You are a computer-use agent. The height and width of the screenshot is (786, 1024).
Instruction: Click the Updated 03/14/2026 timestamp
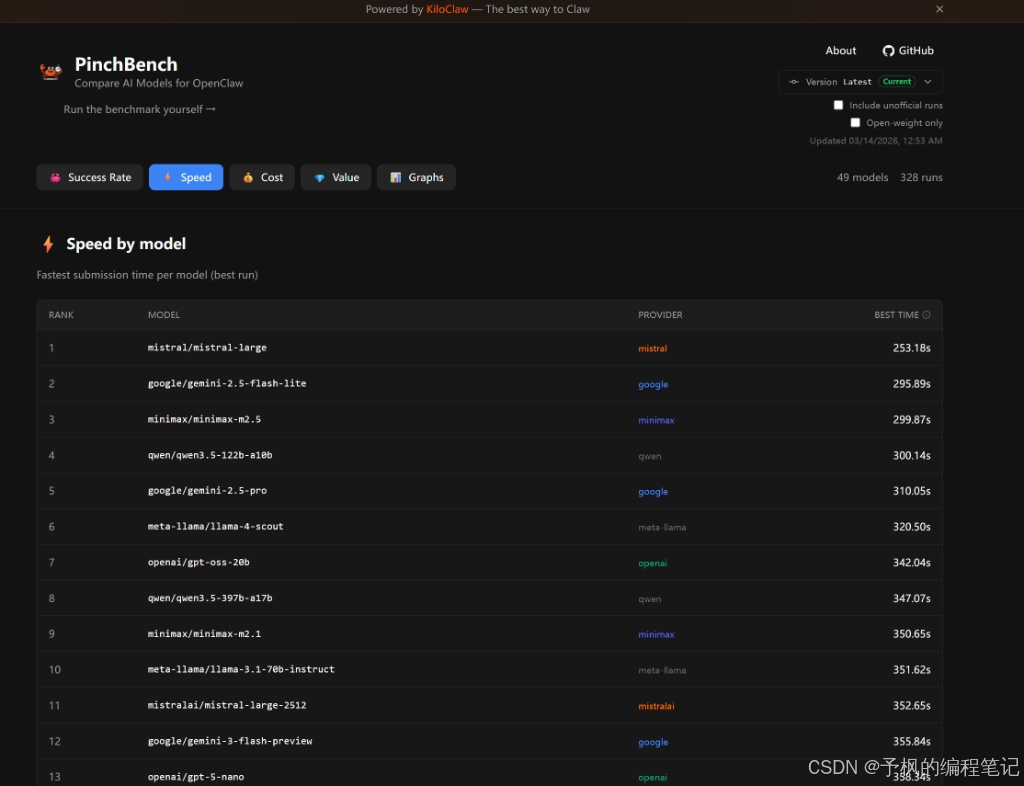click(876, 140)
